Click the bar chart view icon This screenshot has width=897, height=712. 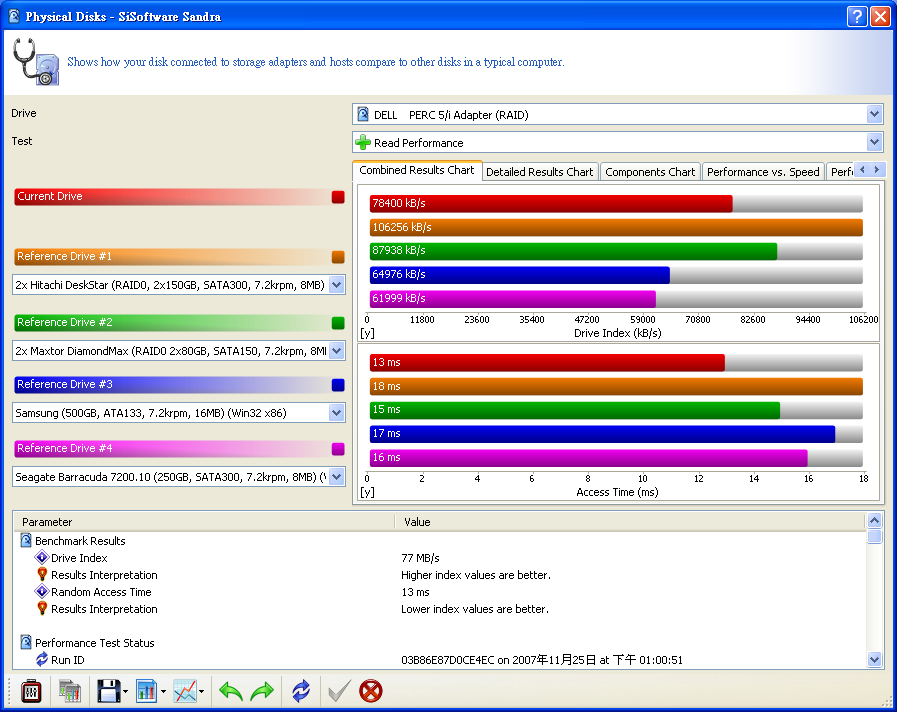(146, 691)
